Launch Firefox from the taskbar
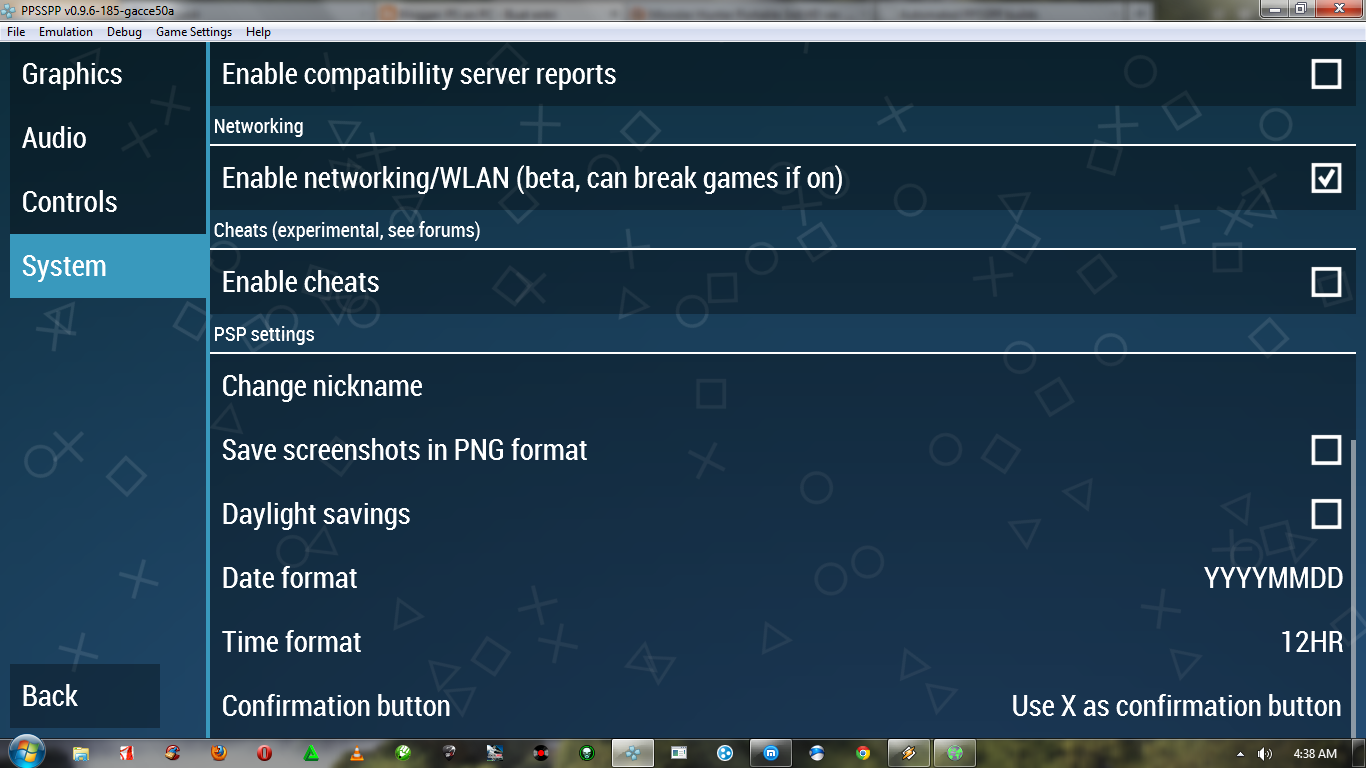This screenshot has width=1366, height=768. click(218, 753)
